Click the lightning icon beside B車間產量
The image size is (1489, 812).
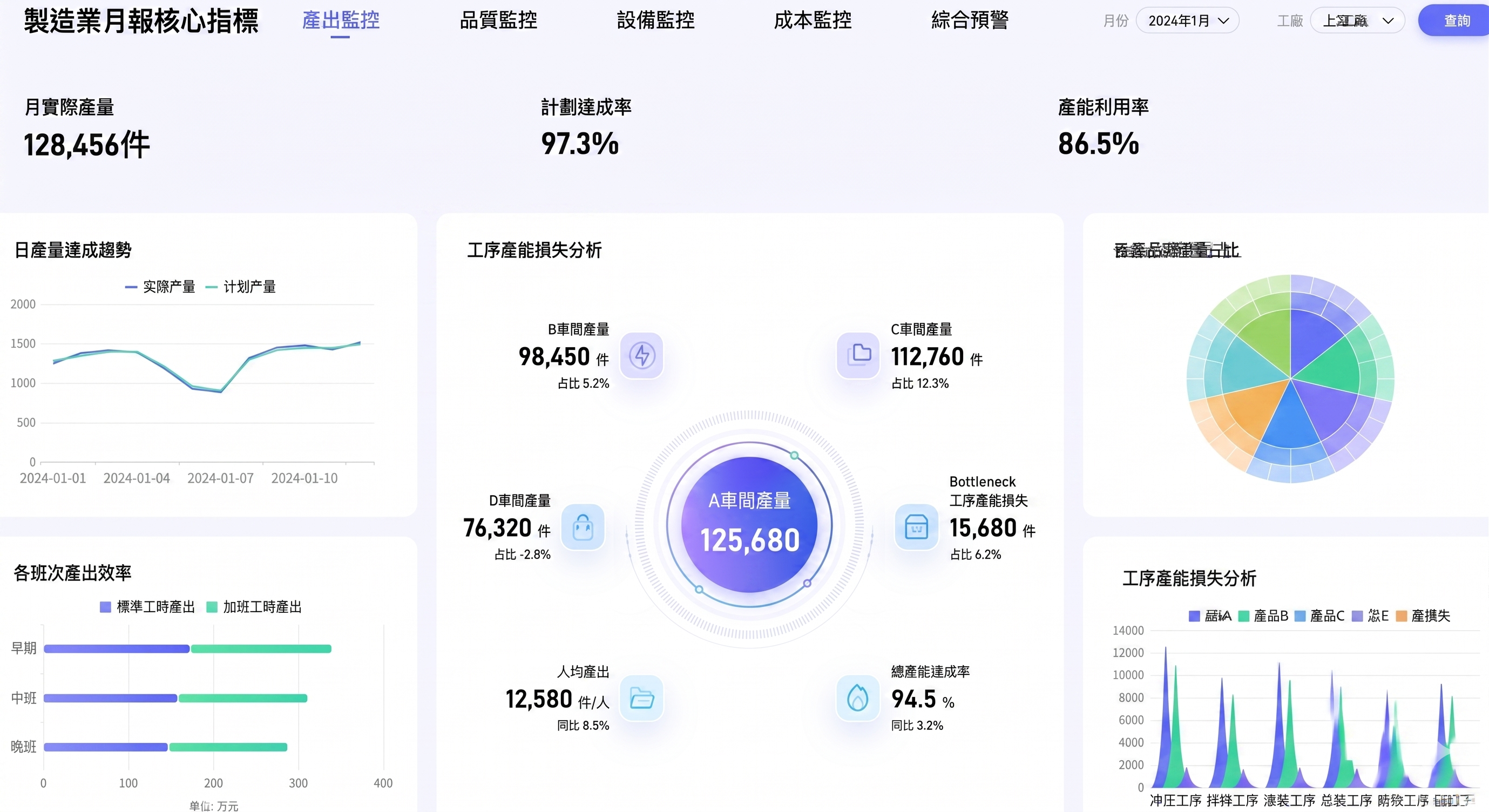coord(641,355)
